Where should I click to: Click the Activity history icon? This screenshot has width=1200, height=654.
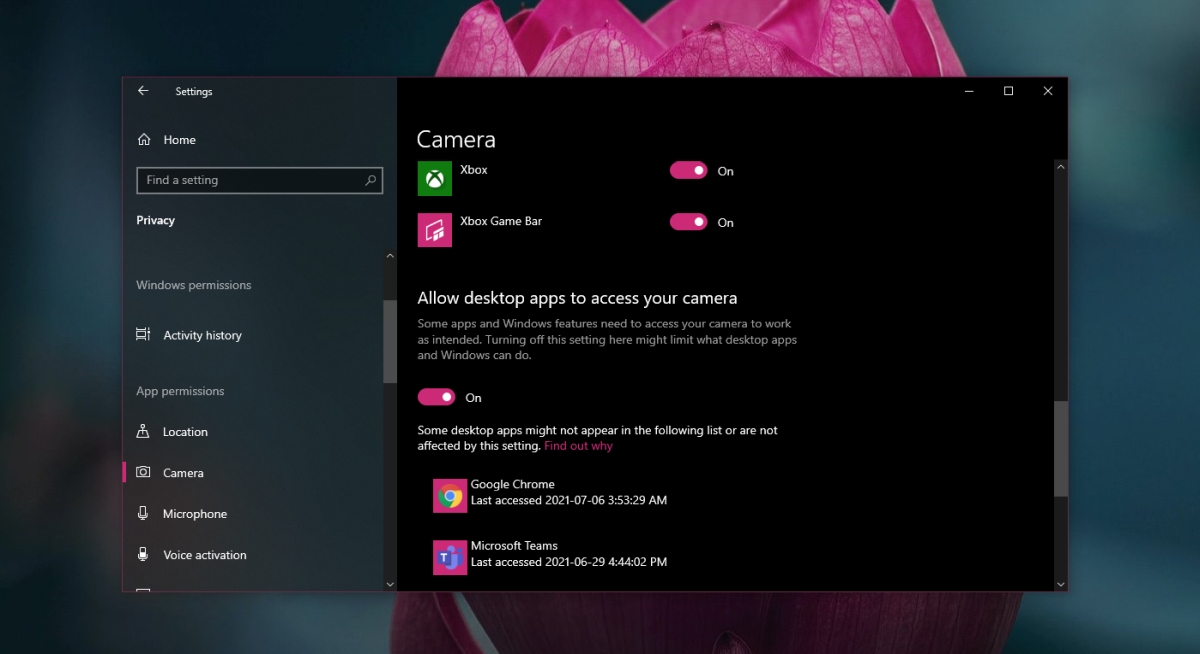pos(144,335)
